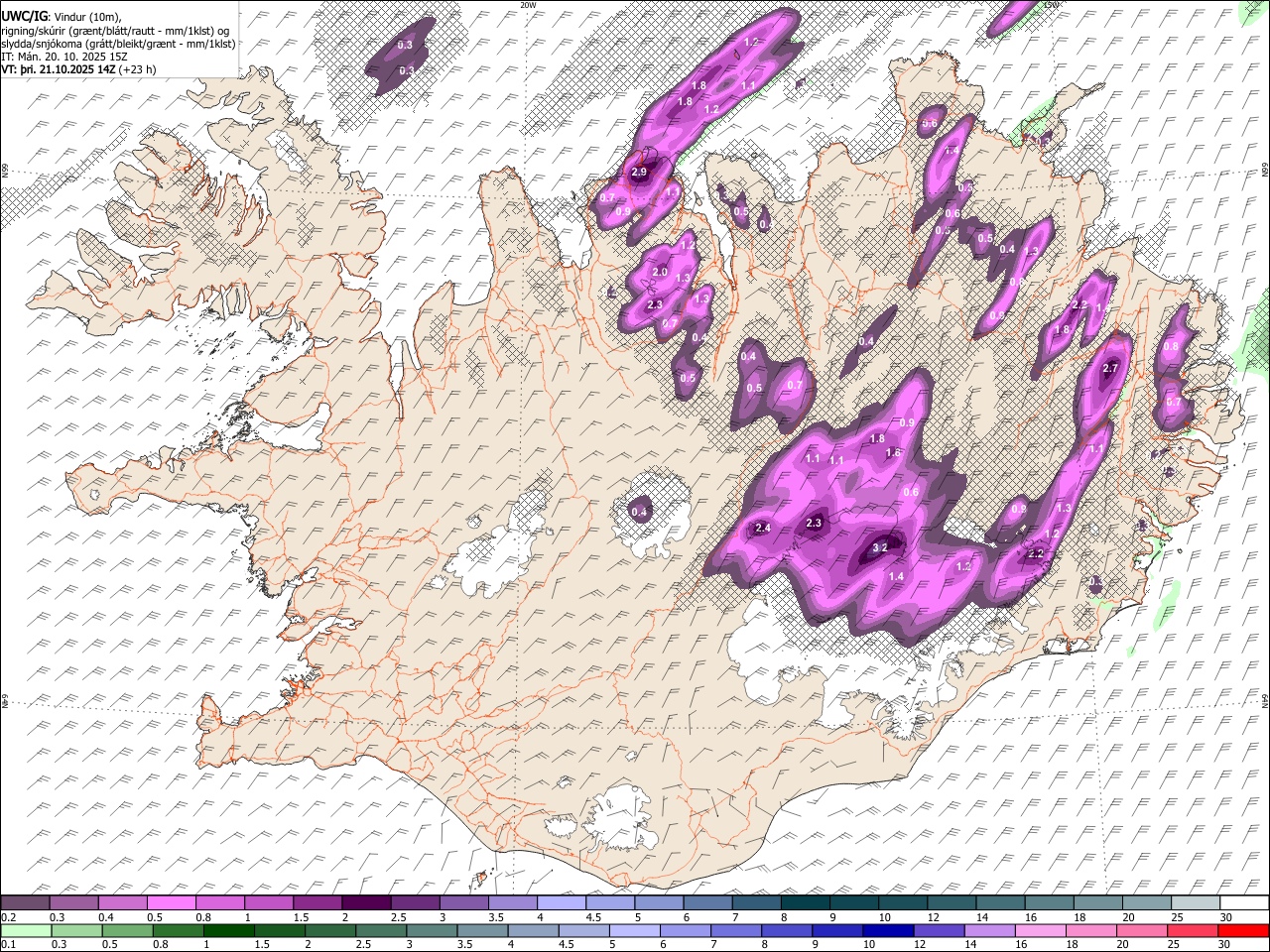Click the 15W longitude label at top

1052,5
